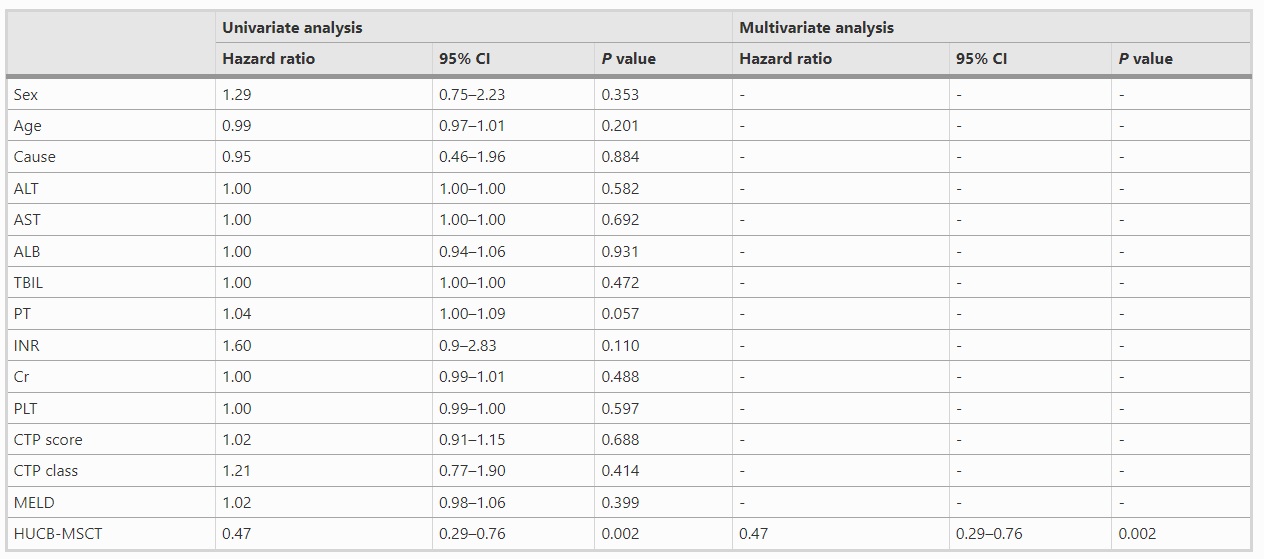Click the INR confidence interval 0.9–2.83
Viewport: 1264px width, 559px height.
[468, 346]
